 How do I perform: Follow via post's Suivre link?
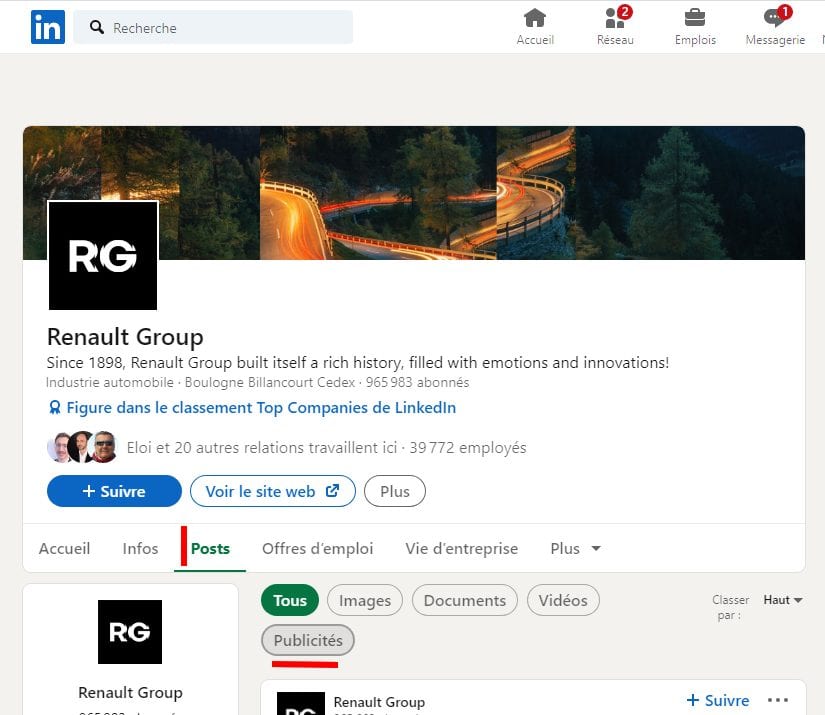[718, 700]
